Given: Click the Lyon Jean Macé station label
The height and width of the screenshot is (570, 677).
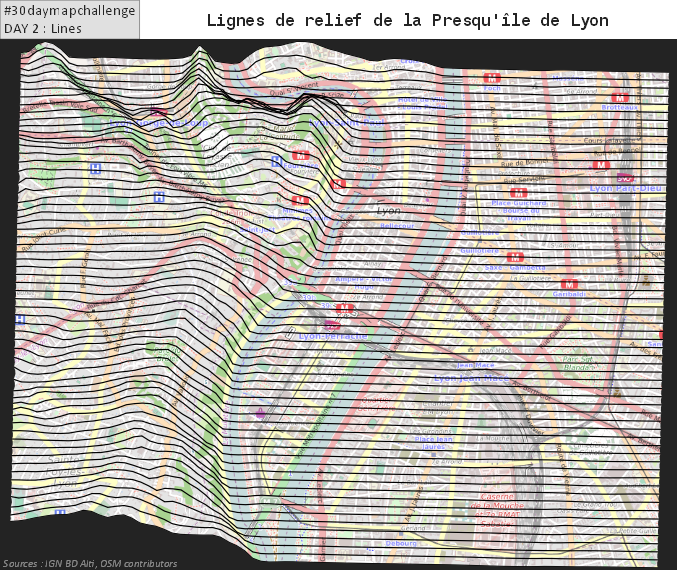Looking at the screenshot, I should pos(471,378).
